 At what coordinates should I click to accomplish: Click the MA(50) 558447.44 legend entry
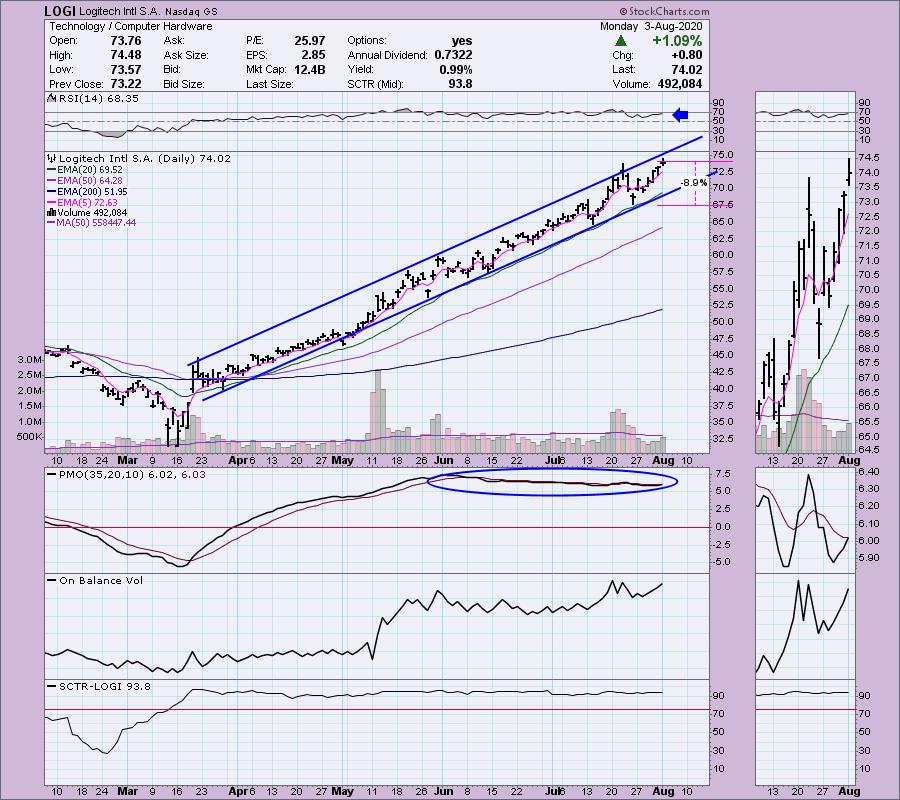click(x=96, y=223)
